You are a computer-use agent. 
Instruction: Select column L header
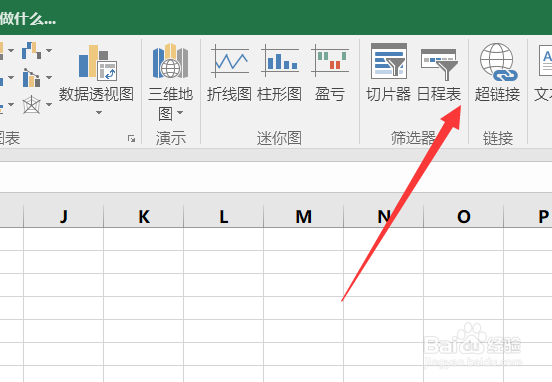pos(224,217)
